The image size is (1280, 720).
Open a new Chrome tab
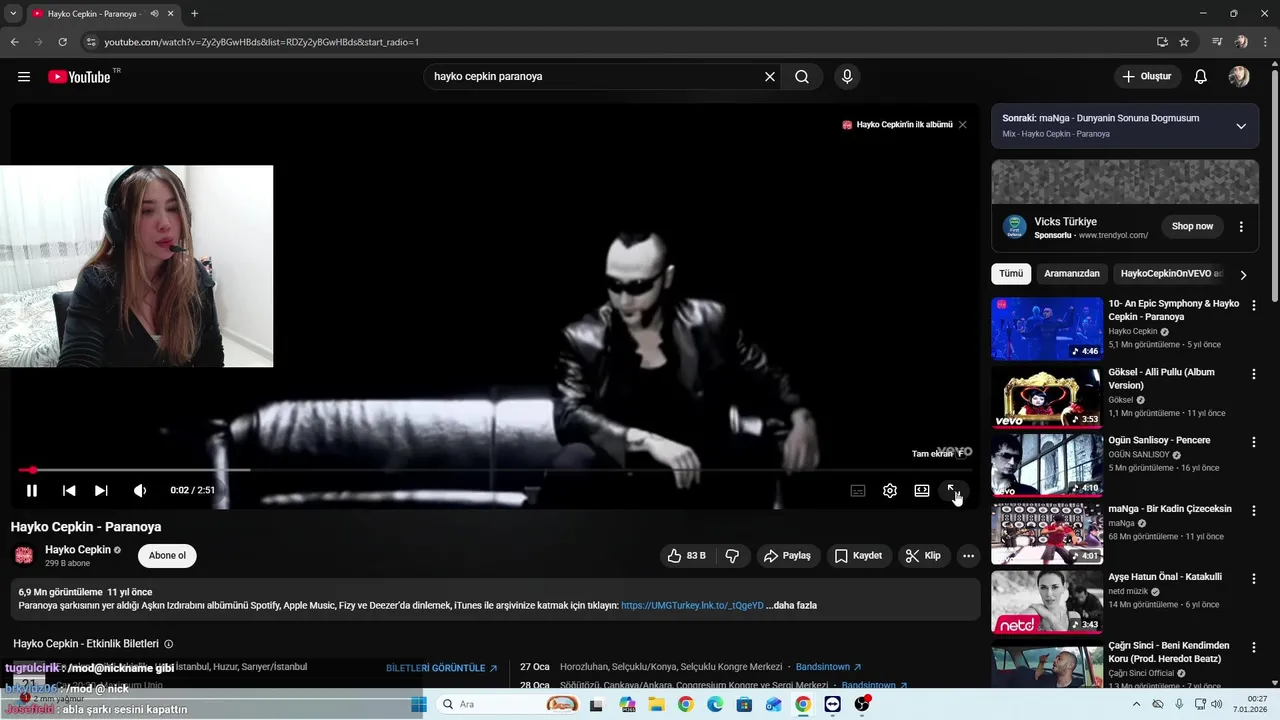pos(194,13)
